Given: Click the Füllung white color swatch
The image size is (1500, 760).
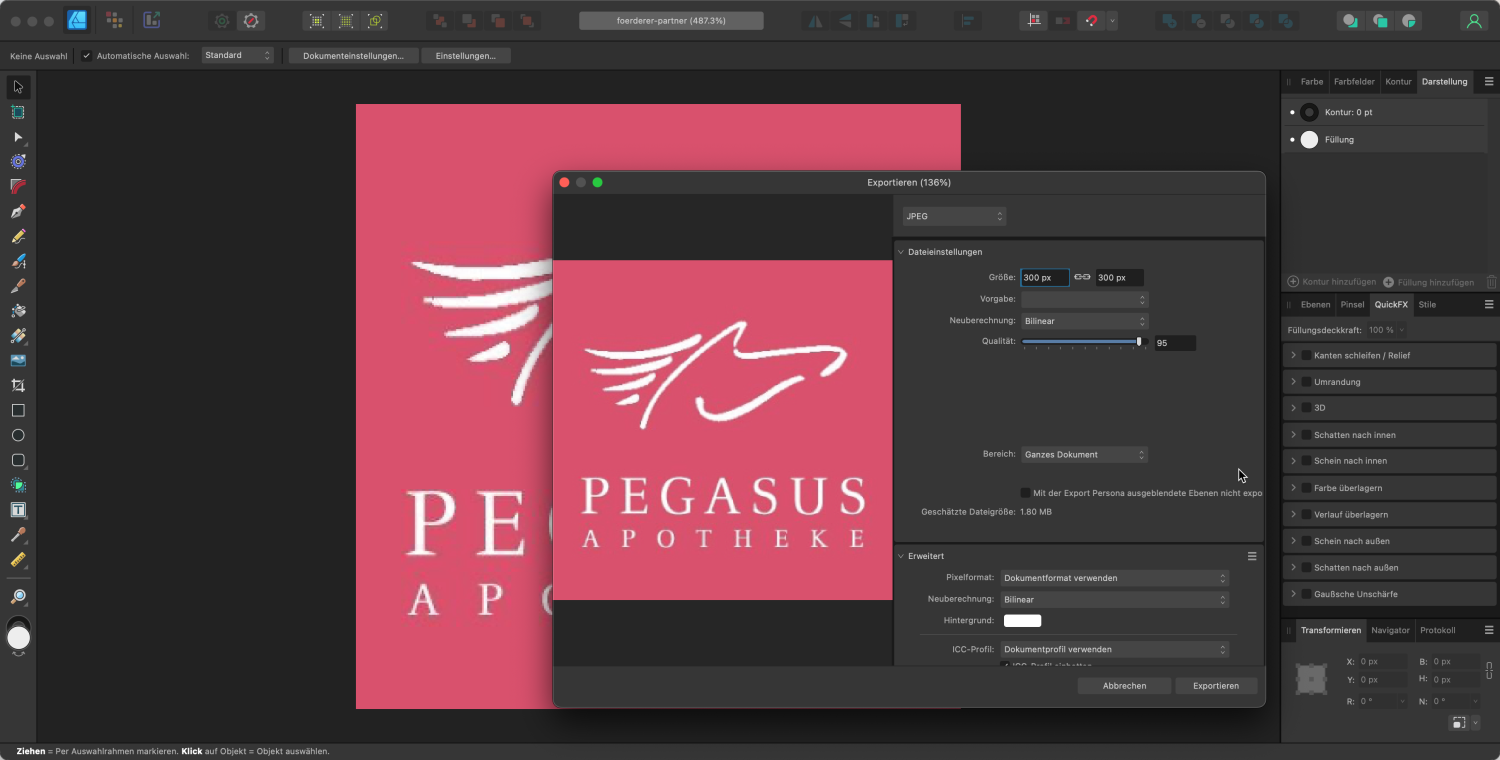Looking at the screenshot, I should pos(1309,140).
